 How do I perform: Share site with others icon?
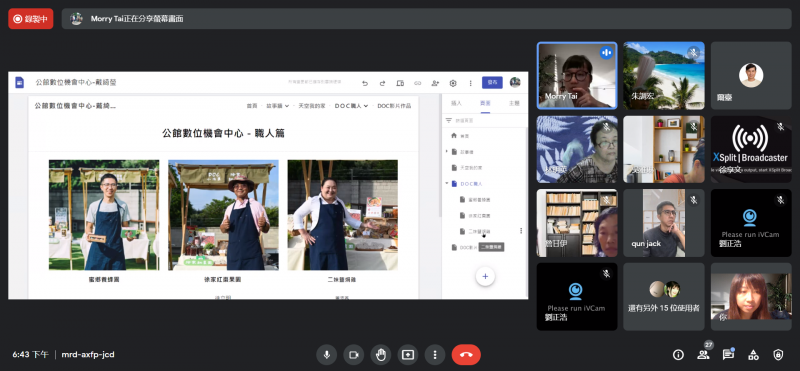click(x=435, y=83)
